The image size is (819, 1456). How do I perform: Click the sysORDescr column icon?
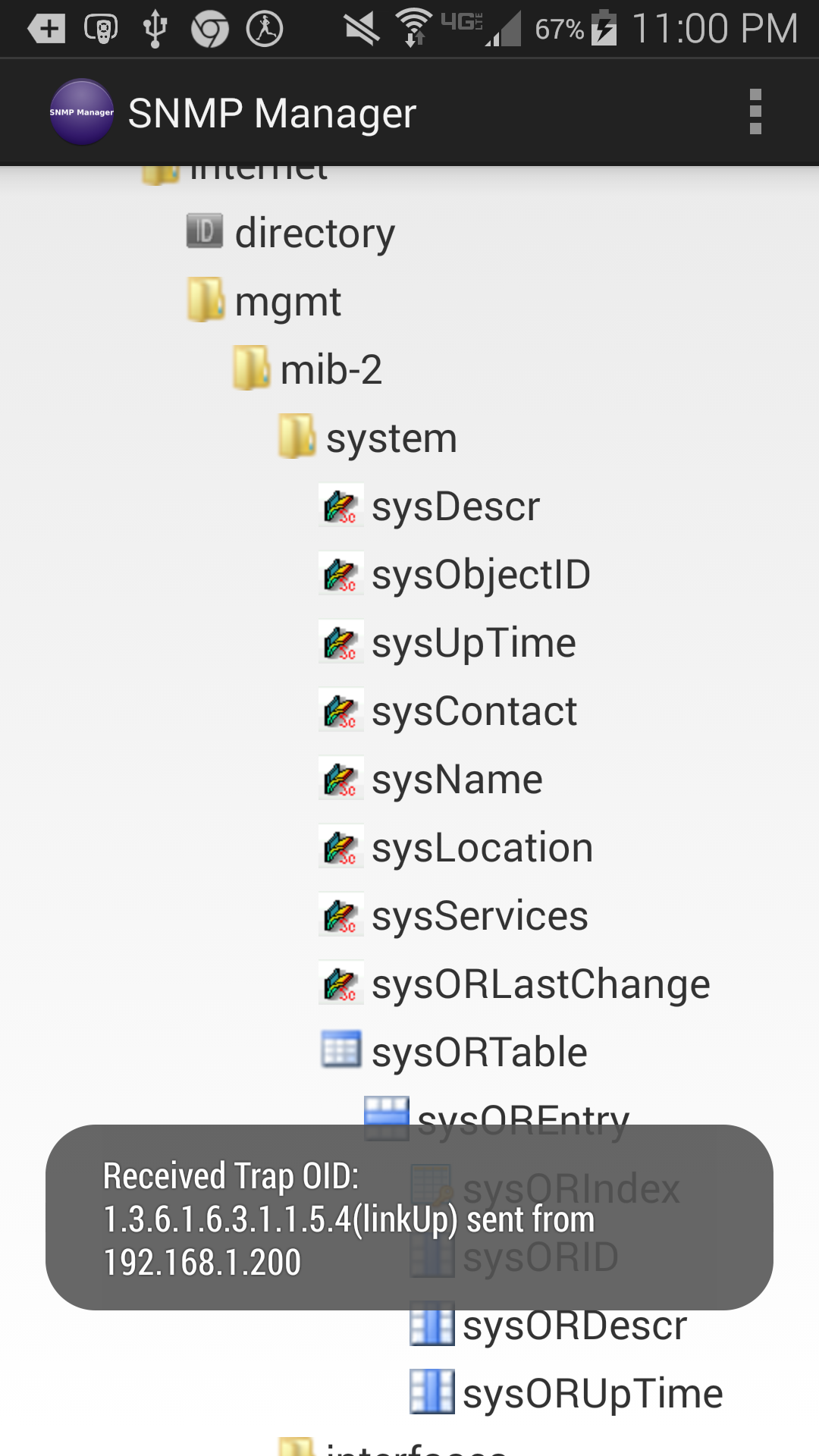[x=431, y=1324]
